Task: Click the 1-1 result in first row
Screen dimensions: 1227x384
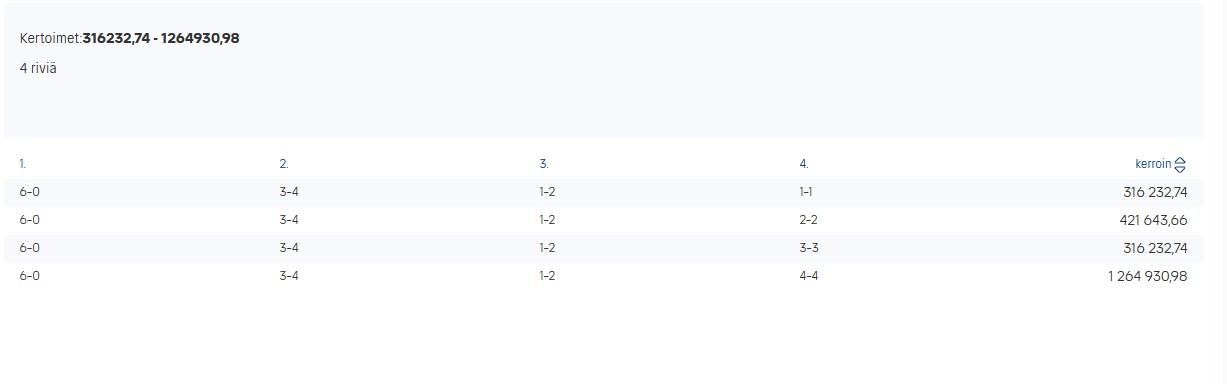Action: 806,192
